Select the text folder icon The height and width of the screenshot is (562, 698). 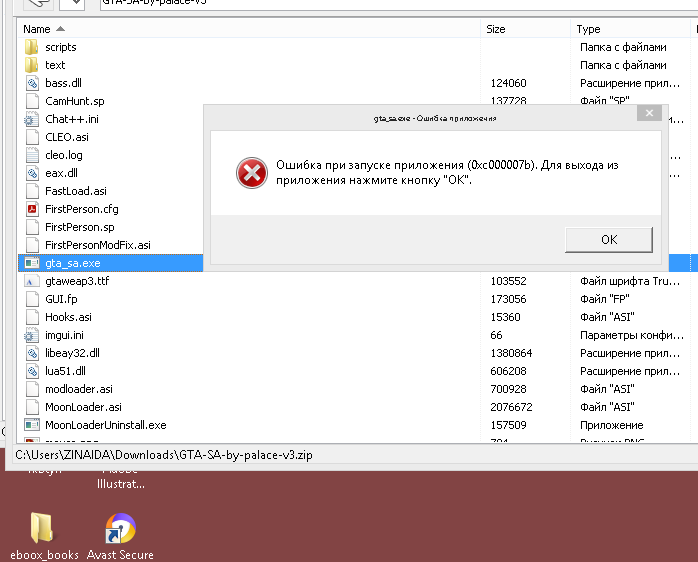[31, 65]
